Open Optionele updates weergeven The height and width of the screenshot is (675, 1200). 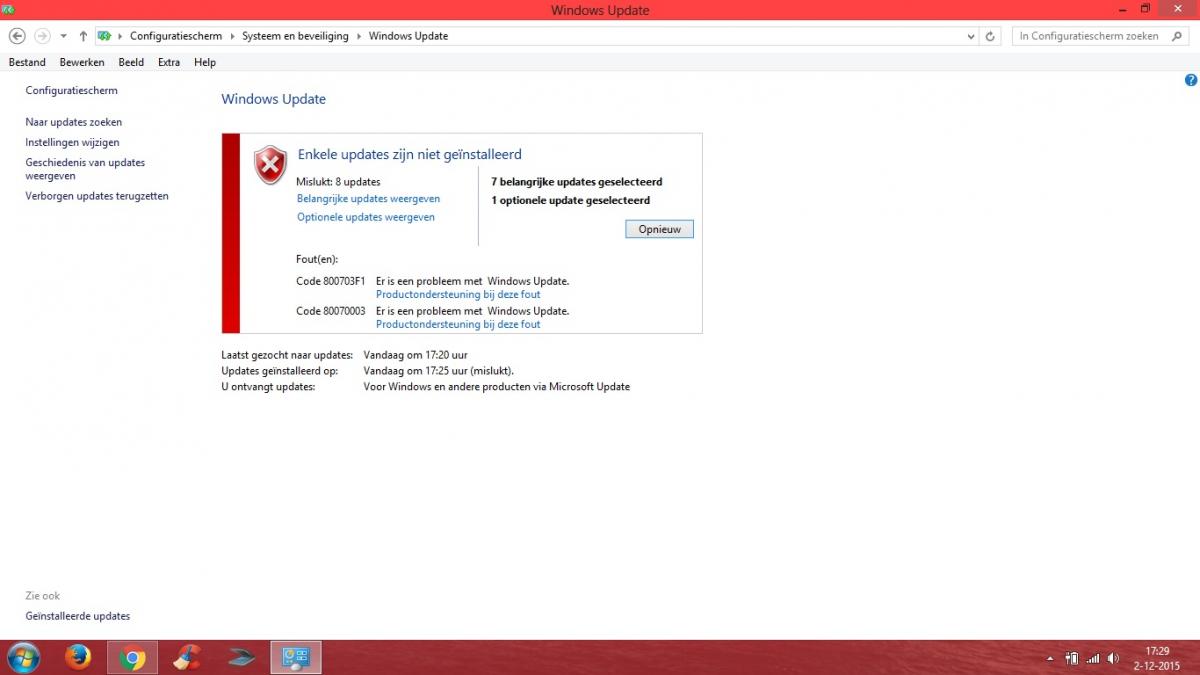click(x=366, y=217)
